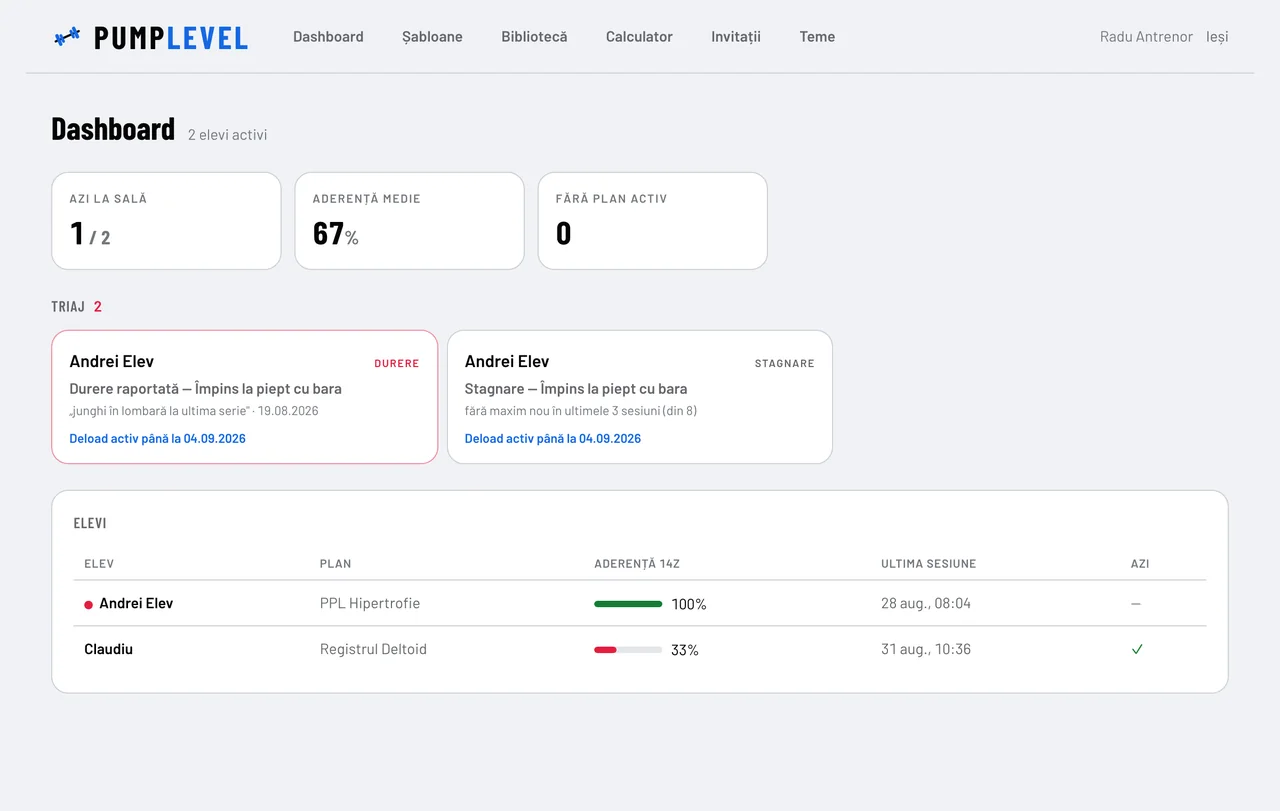Open the Calculator nav item

639,37
